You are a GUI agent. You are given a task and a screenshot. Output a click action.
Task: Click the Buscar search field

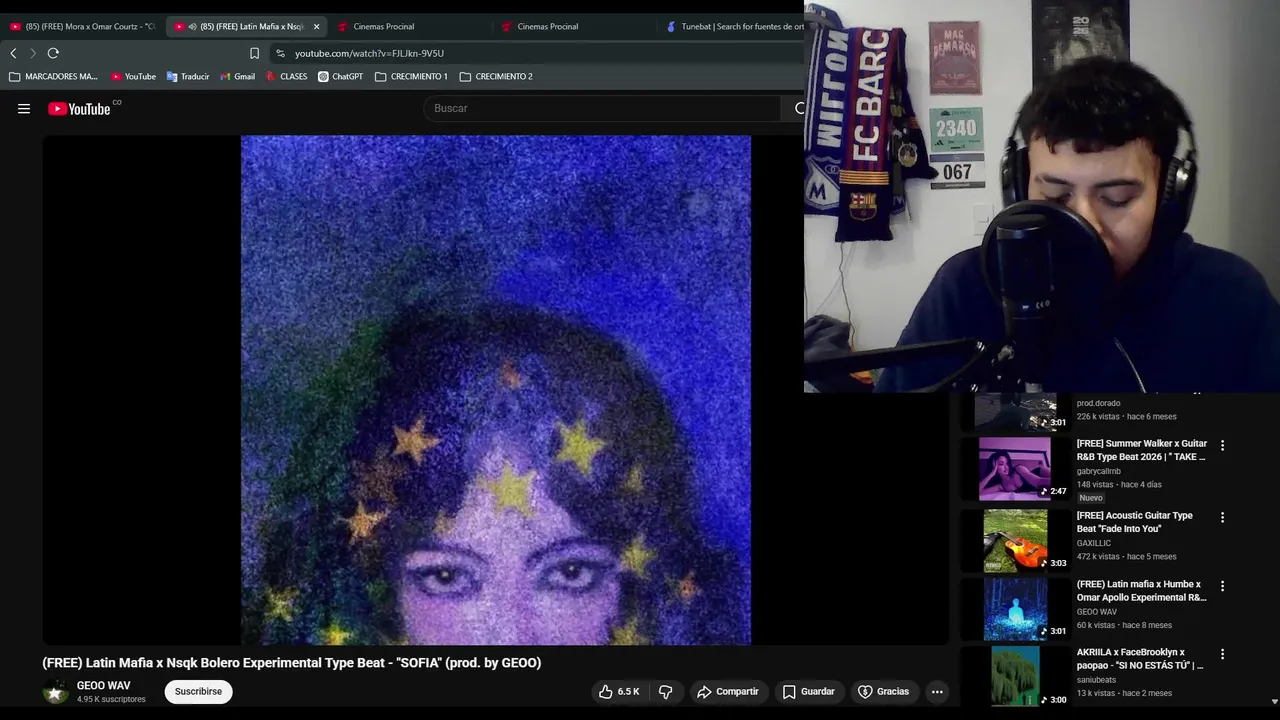click(602, 108)
